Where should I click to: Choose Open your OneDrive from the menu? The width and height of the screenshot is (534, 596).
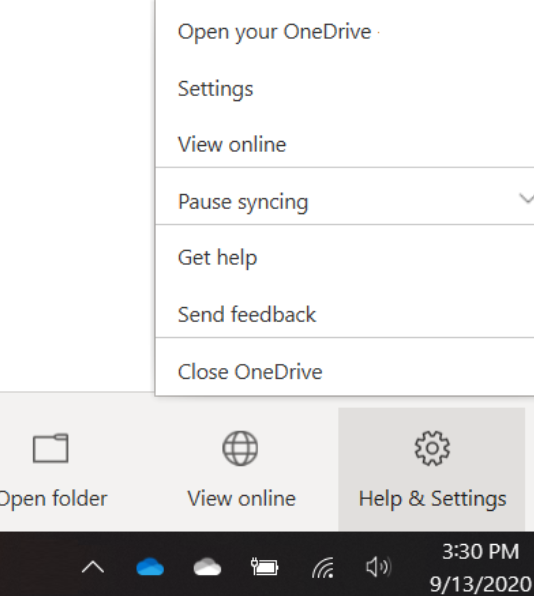(x=345, y=32)
